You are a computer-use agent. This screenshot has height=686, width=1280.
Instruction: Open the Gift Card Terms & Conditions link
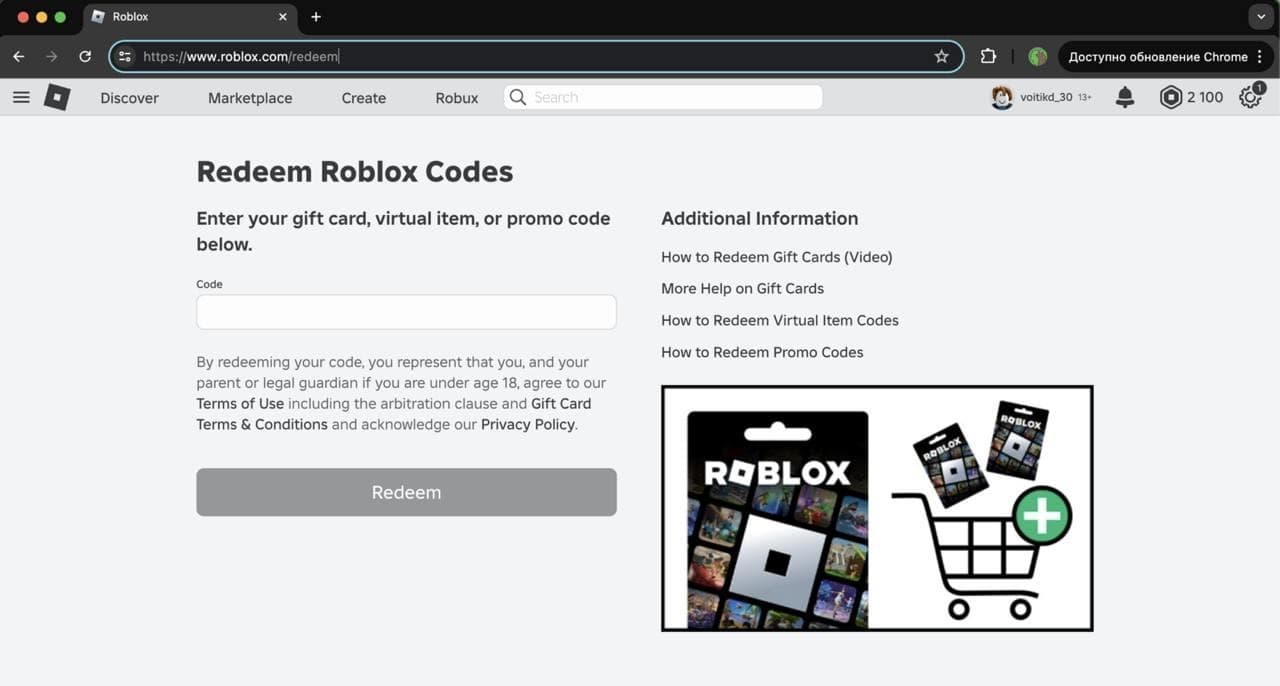[394, 414]
